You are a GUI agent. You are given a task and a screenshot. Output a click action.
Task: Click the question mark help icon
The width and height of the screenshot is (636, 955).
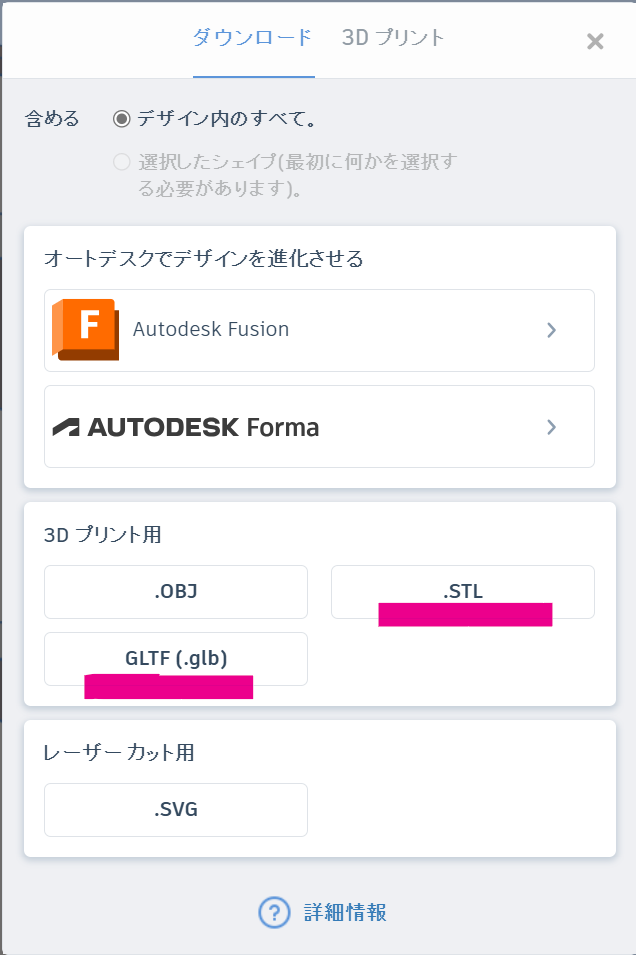pos(274,912)
